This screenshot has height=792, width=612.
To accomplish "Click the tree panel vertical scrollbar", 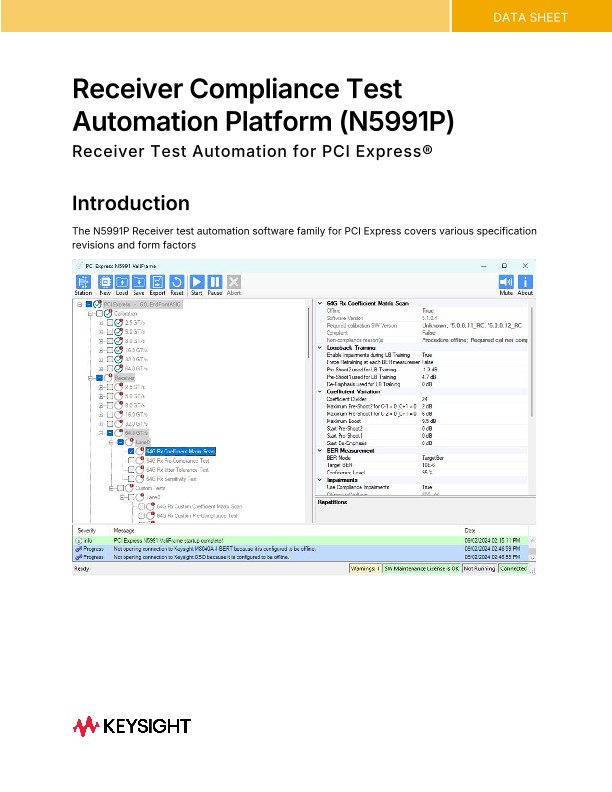I will (x=308, y=333).
